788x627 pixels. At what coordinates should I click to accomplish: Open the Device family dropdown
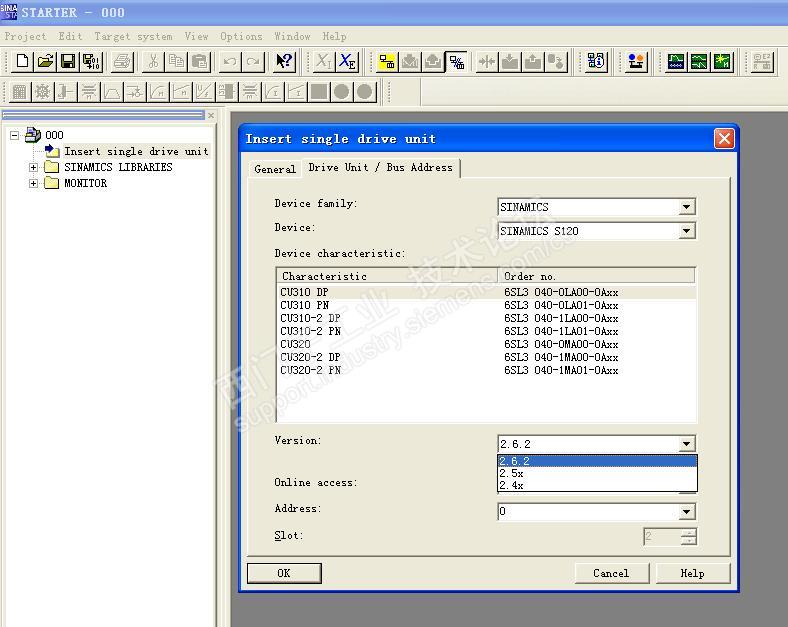pyautogui.click(x=686, y=207)
